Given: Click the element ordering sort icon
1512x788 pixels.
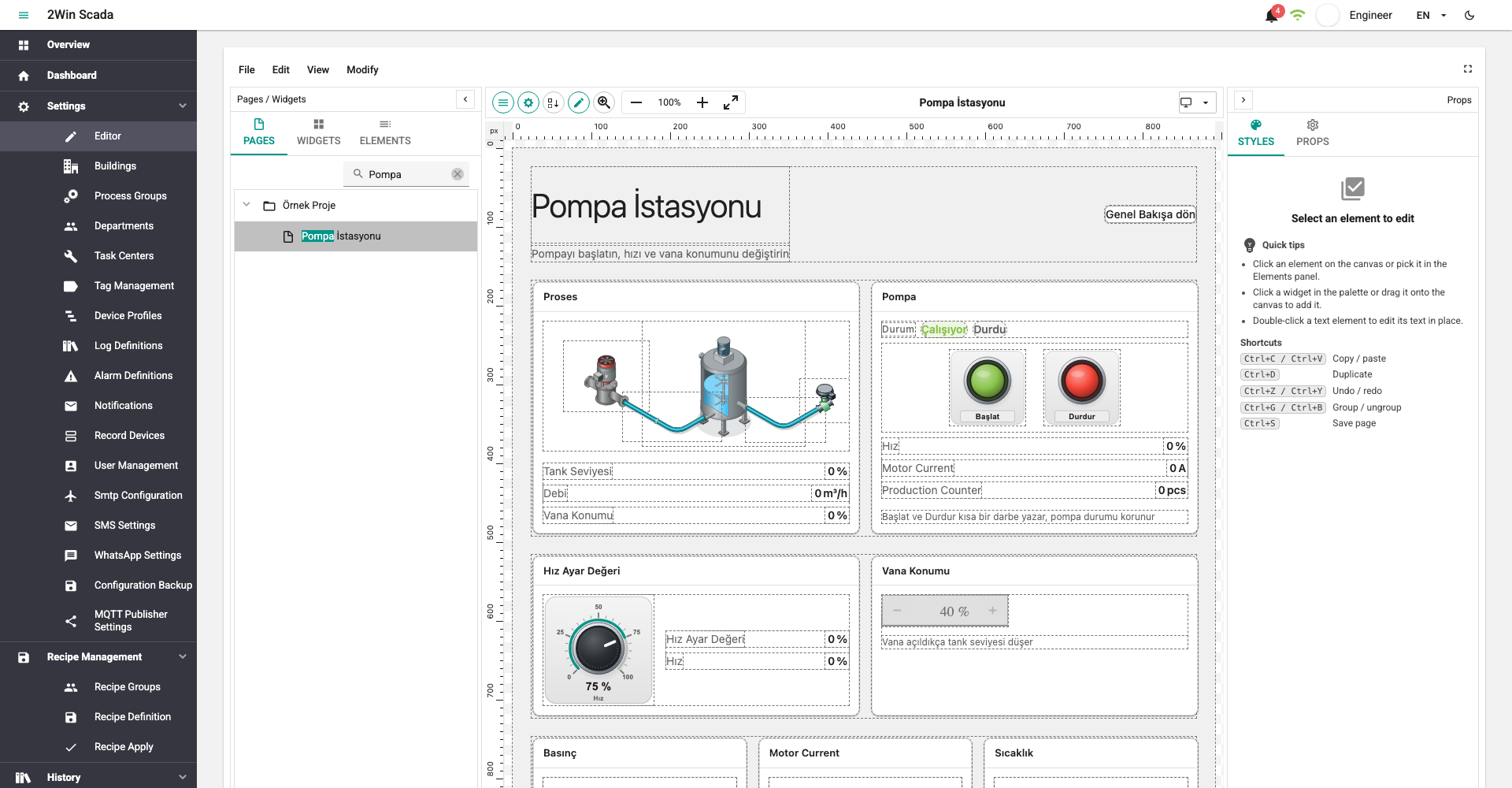Looking at the screenshot, I should coord(554,102).
